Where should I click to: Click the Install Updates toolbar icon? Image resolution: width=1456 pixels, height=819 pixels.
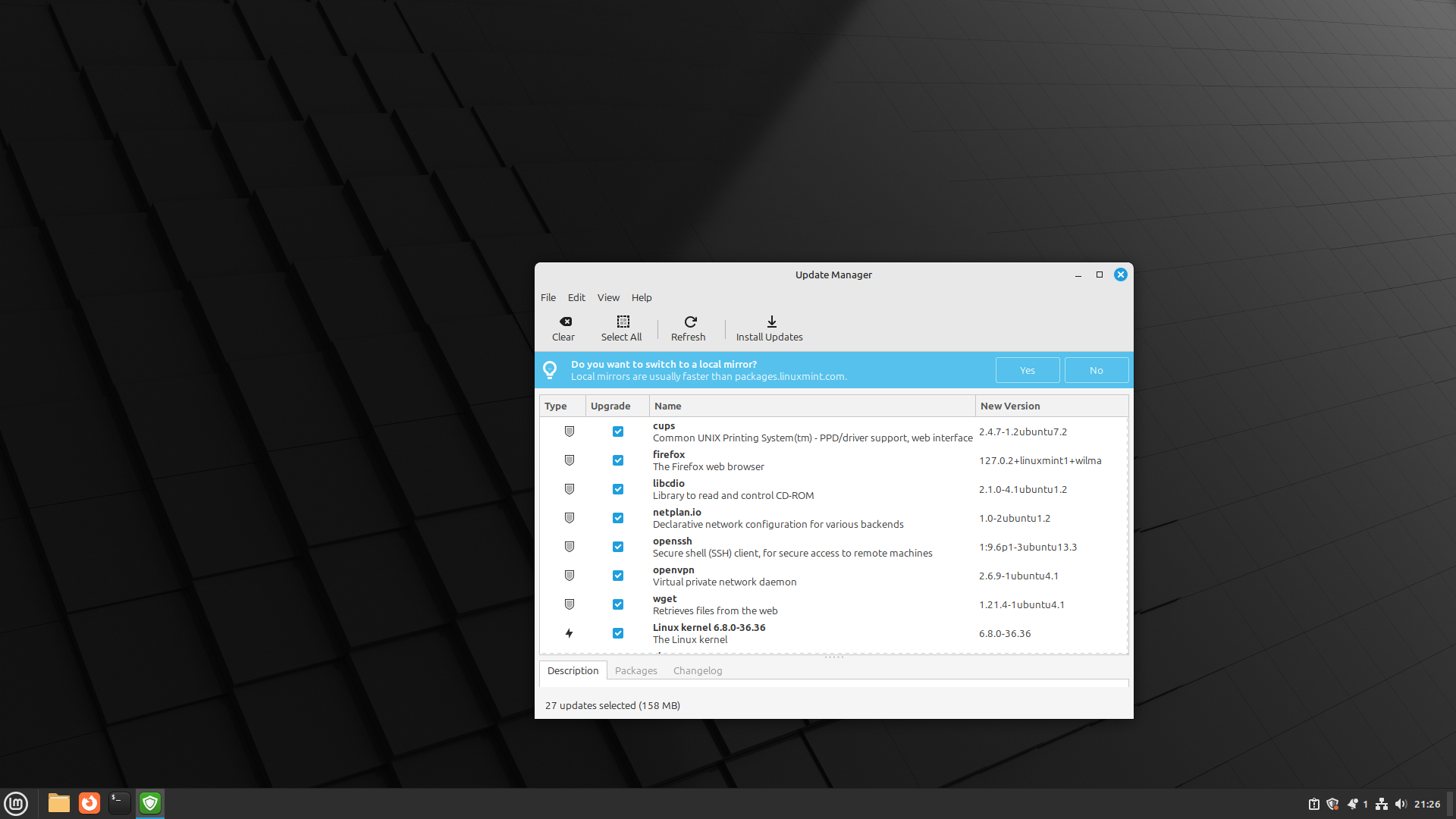coord(770,328)
